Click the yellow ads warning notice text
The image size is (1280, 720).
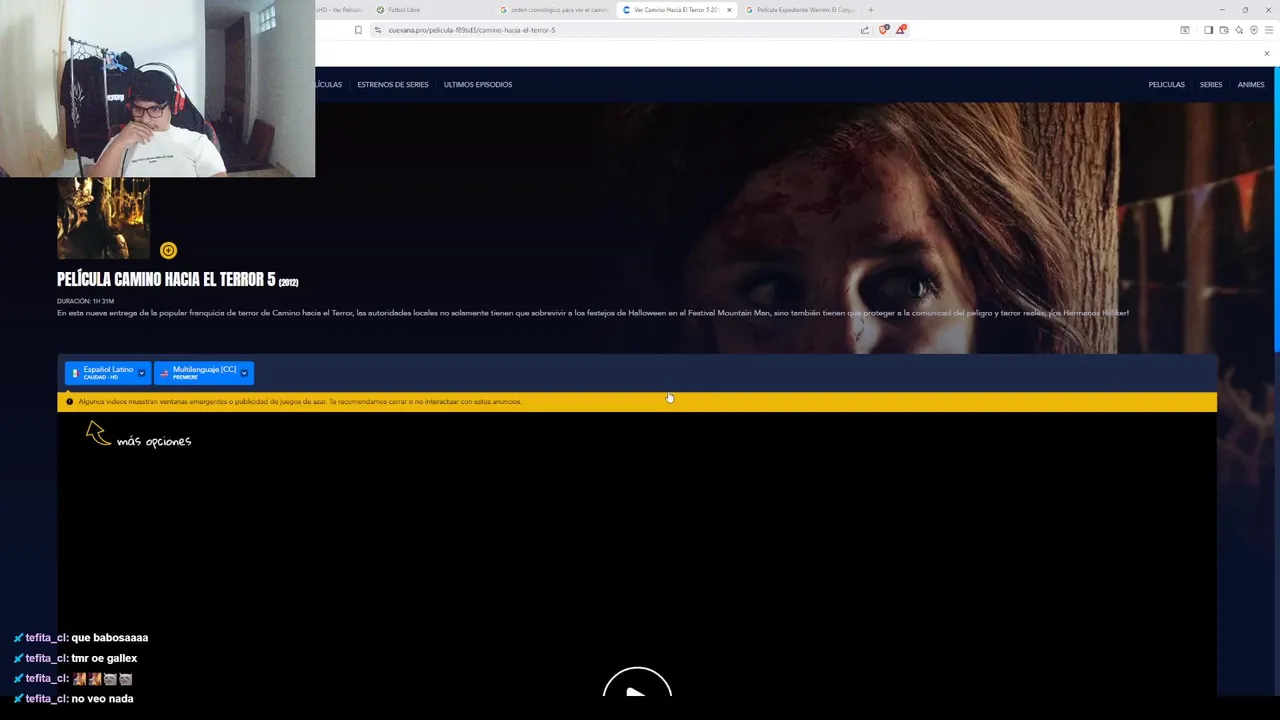(x=300, y=402)
